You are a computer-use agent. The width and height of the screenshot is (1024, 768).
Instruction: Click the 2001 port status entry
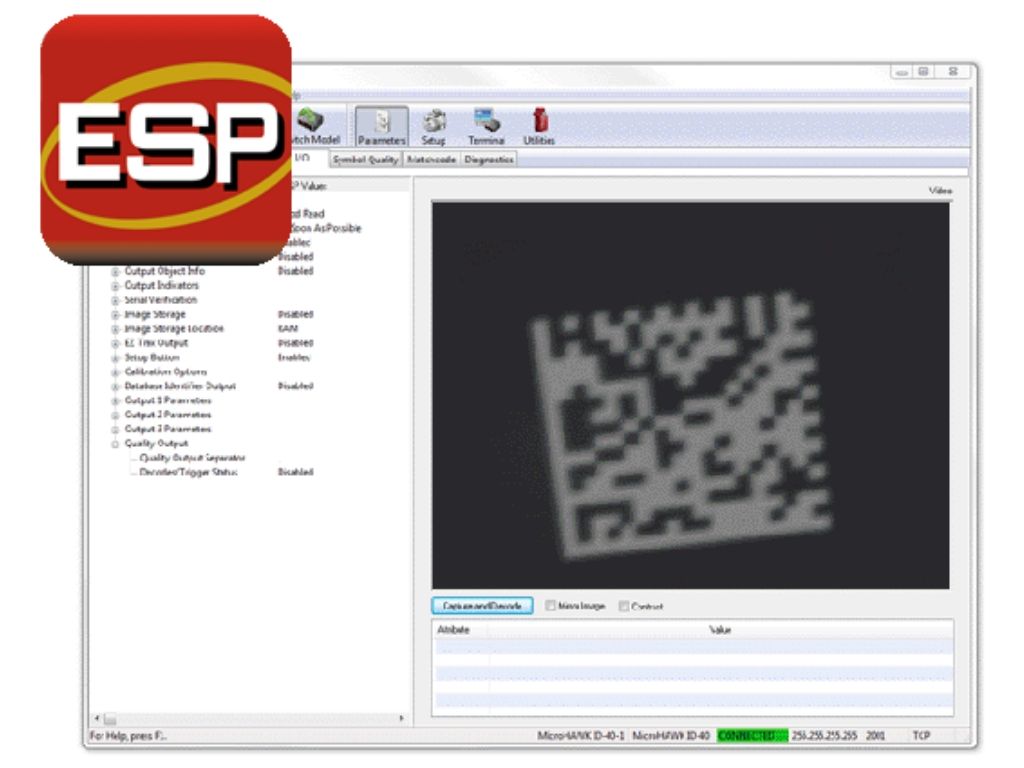pos(875,735)
